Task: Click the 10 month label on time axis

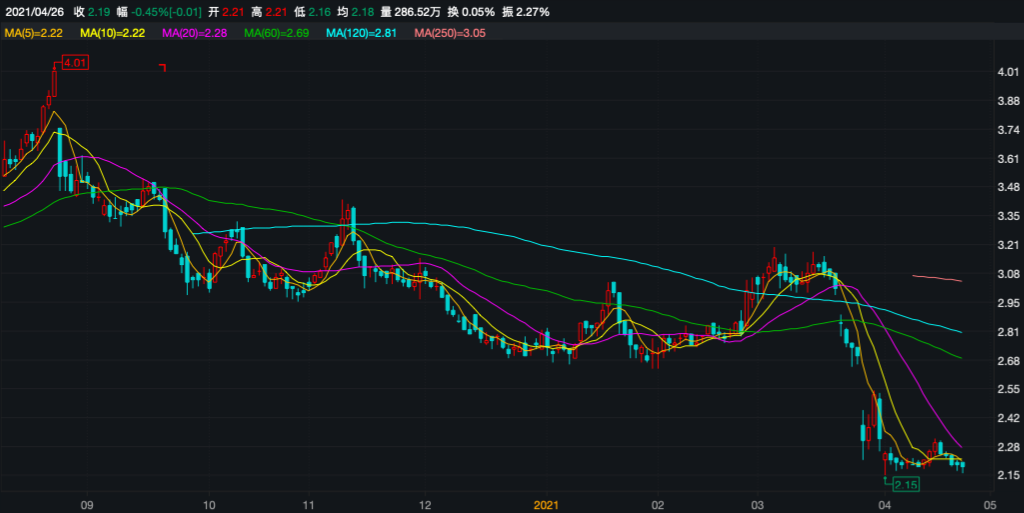Action: 209,505
